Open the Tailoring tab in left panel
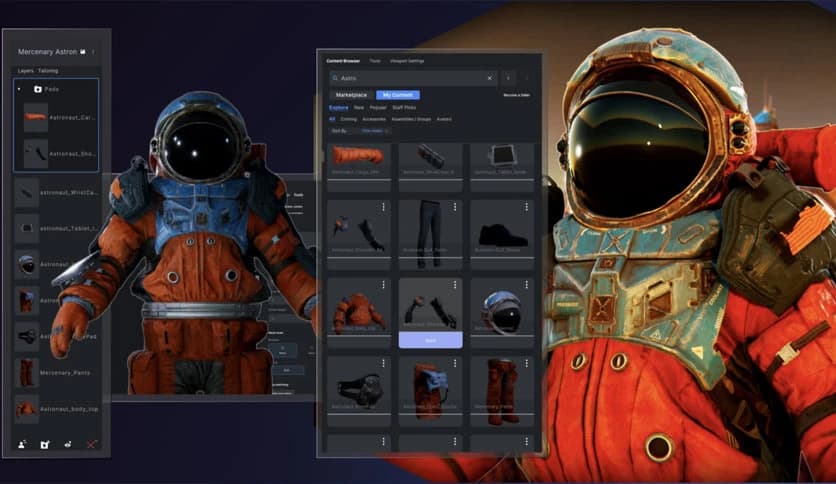This screenshot has width=836, height=484. [x=48, y=70]
